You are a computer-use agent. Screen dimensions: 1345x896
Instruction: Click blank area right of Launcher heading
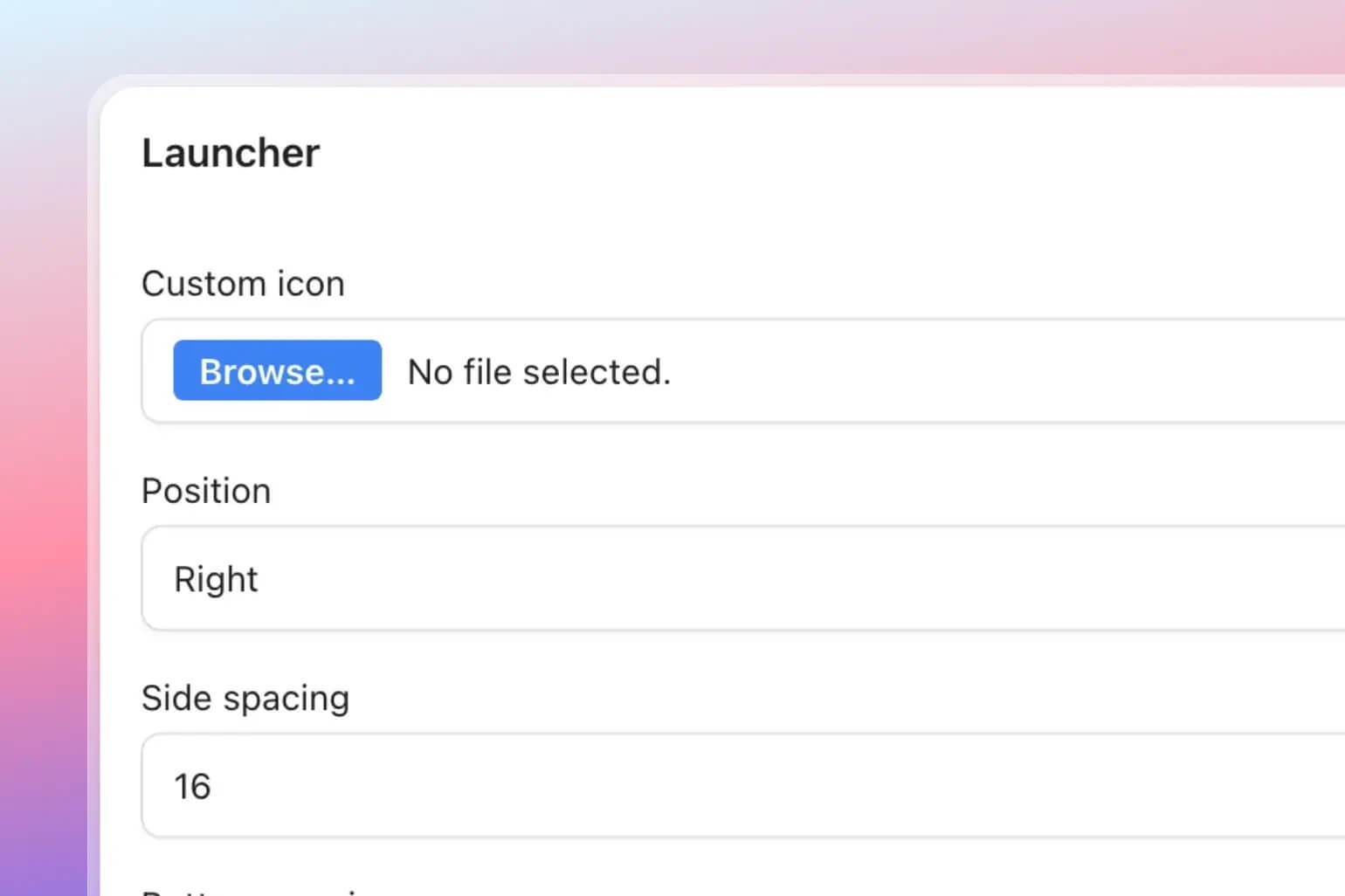786,153
